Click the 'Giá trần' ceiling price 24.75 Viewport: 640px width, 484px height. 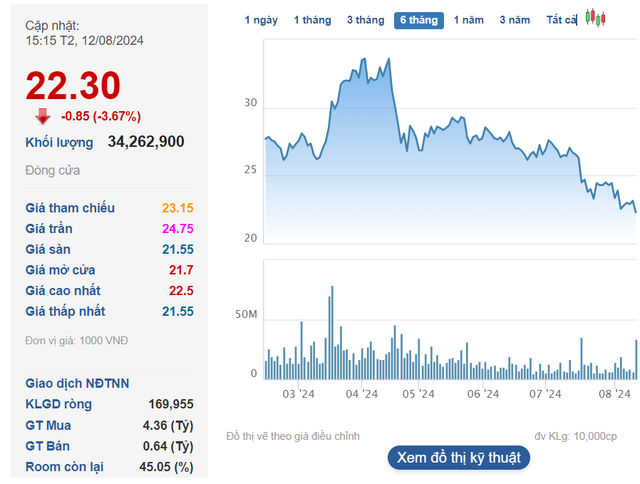pos(177,229)
